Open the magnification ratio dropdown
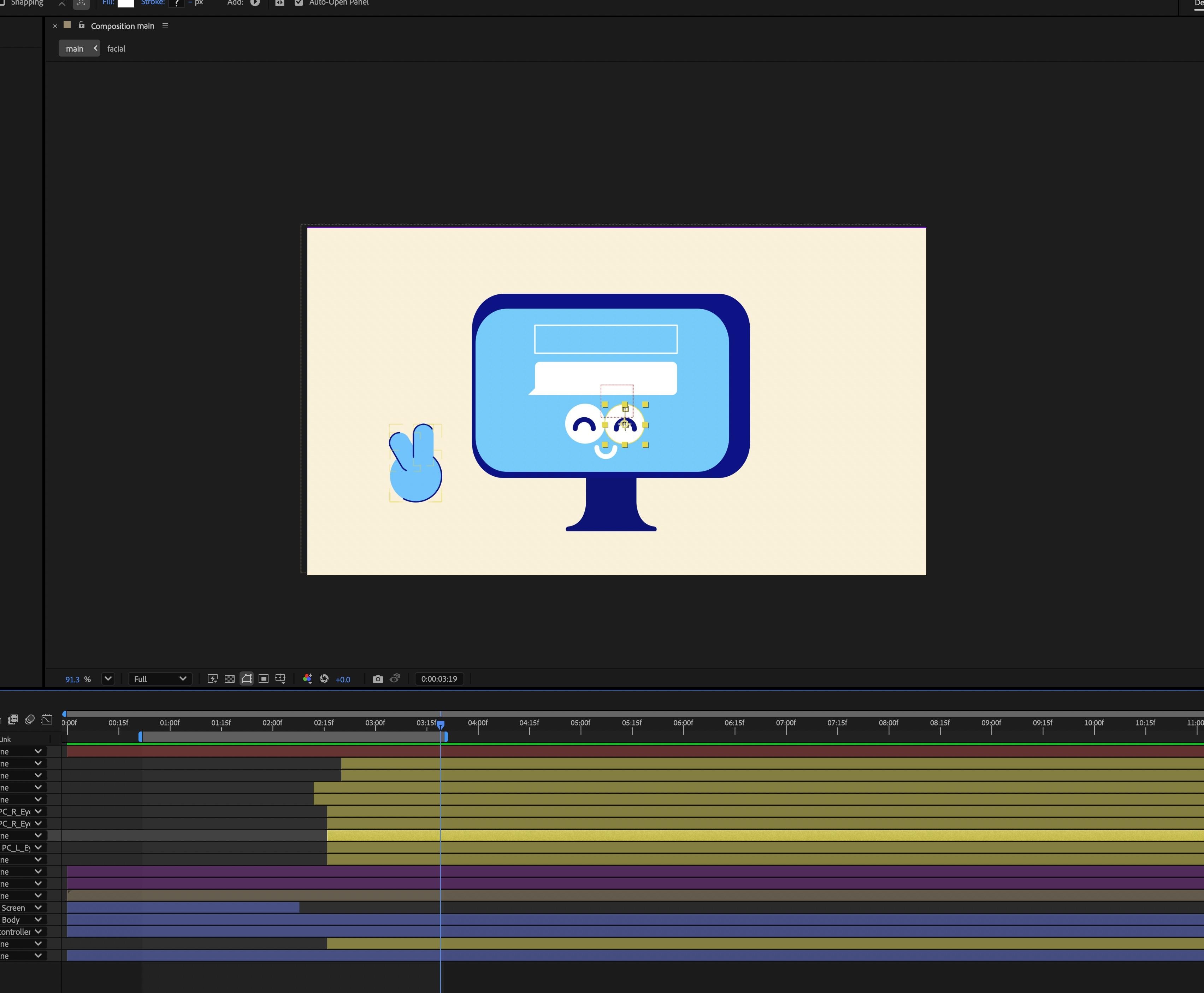This screenshot has width=1204, height=993. click(107, 678)
